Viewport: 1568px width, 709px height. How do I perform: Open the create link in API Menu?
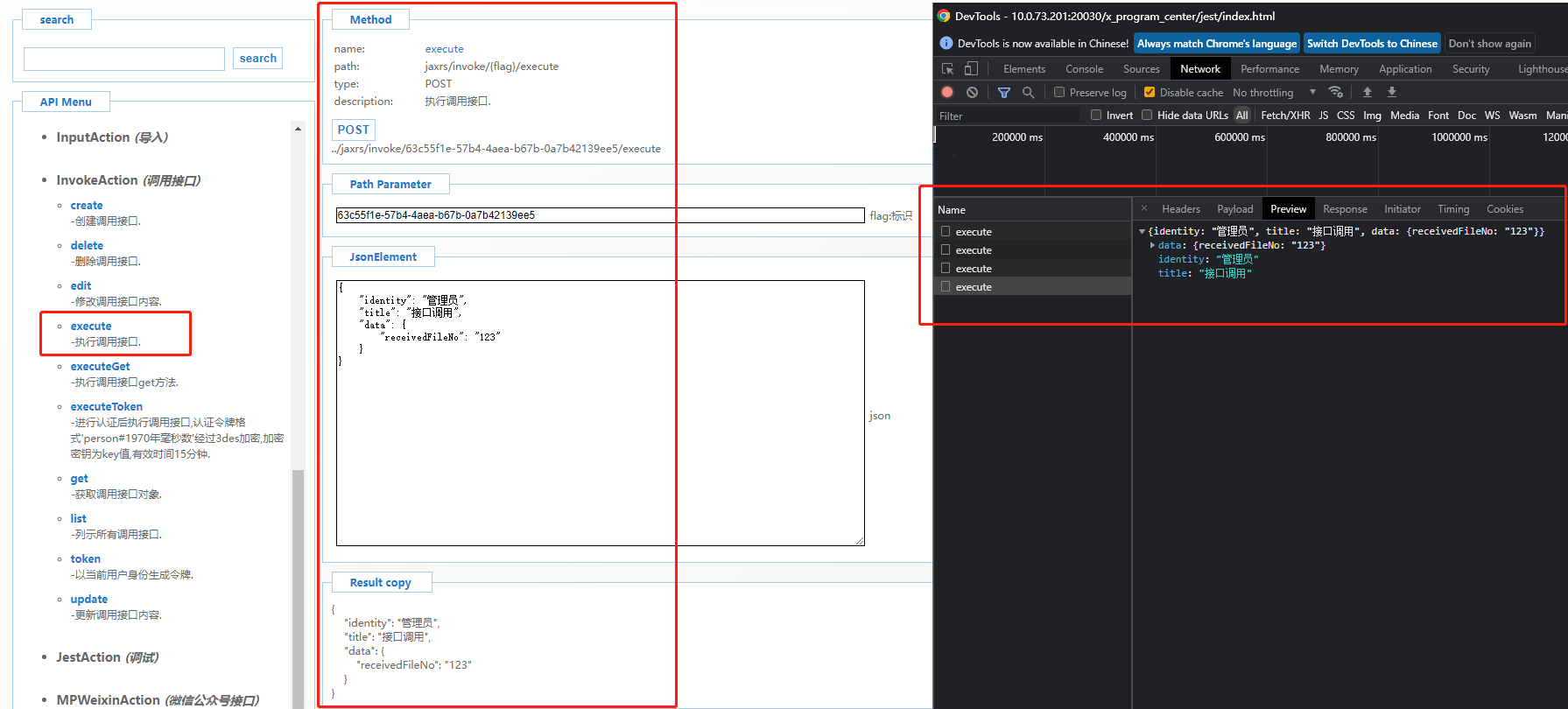(87, 206)
